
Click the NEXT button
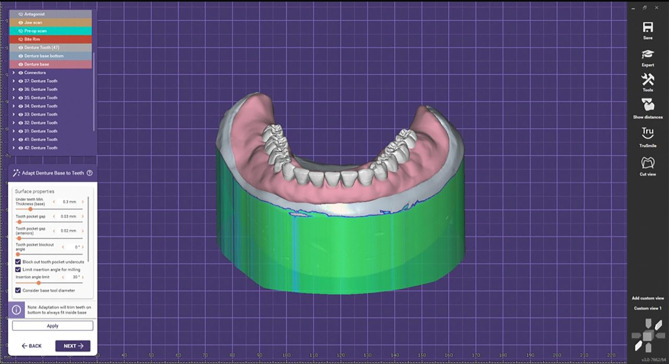click(73, 346)
